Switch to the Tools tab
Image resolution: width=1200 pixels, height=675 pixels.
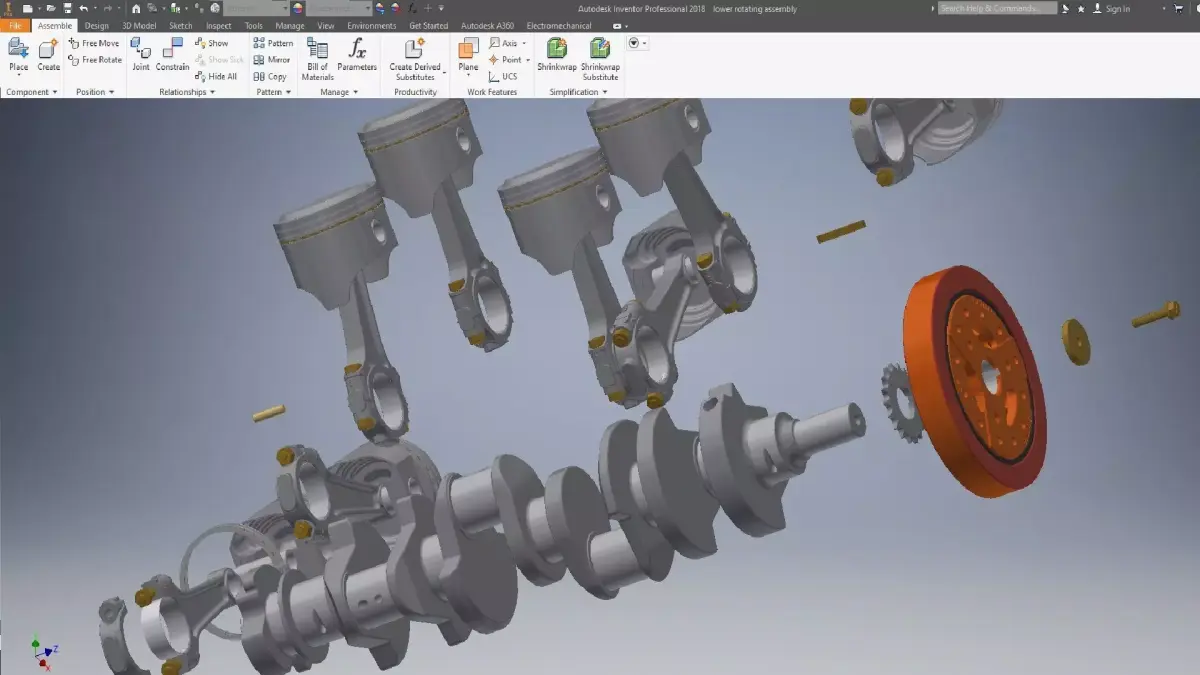[x=254, y=25]
